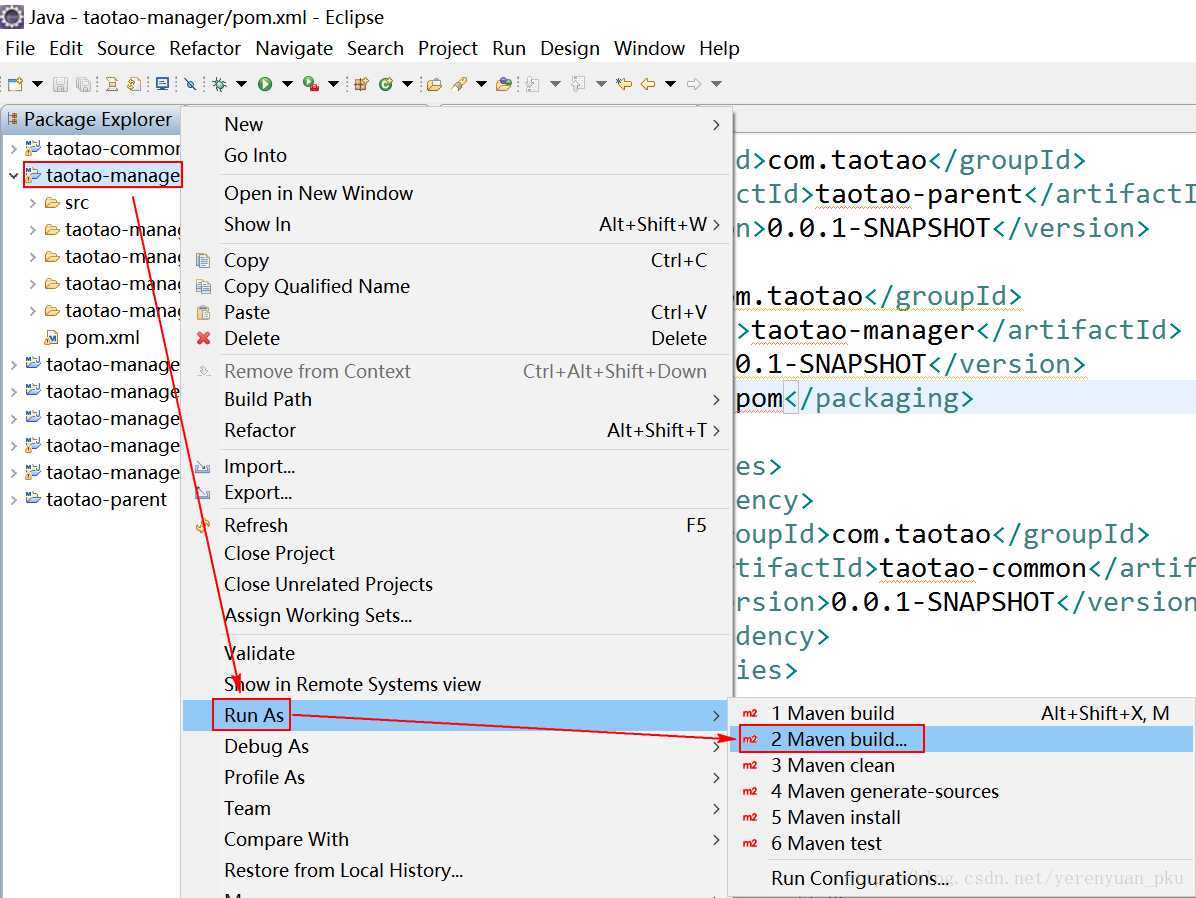Click the Debug bug icon
Image resolution: width=1196 pixels, height=898 pixels.
(220, 84)
